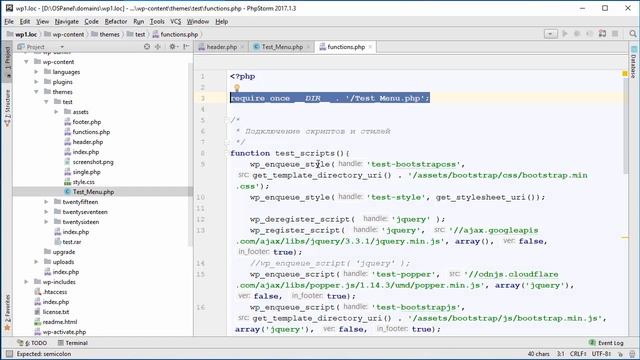This screenshot has height=360, width=640.
Task: Expand the wp-includes folder
Action: click(x=27, y=282)
